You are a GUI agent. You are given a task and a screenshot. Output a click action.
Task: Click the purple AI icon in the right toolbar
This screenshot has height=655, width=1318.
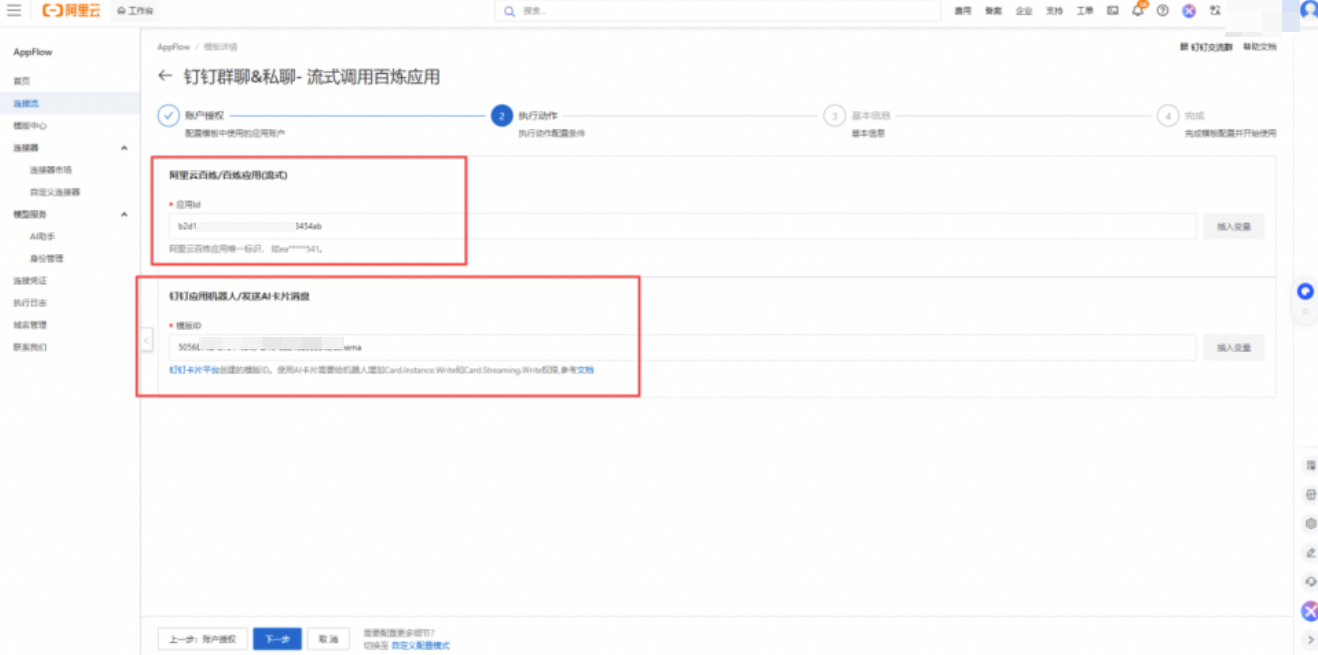click(1309, 611)
